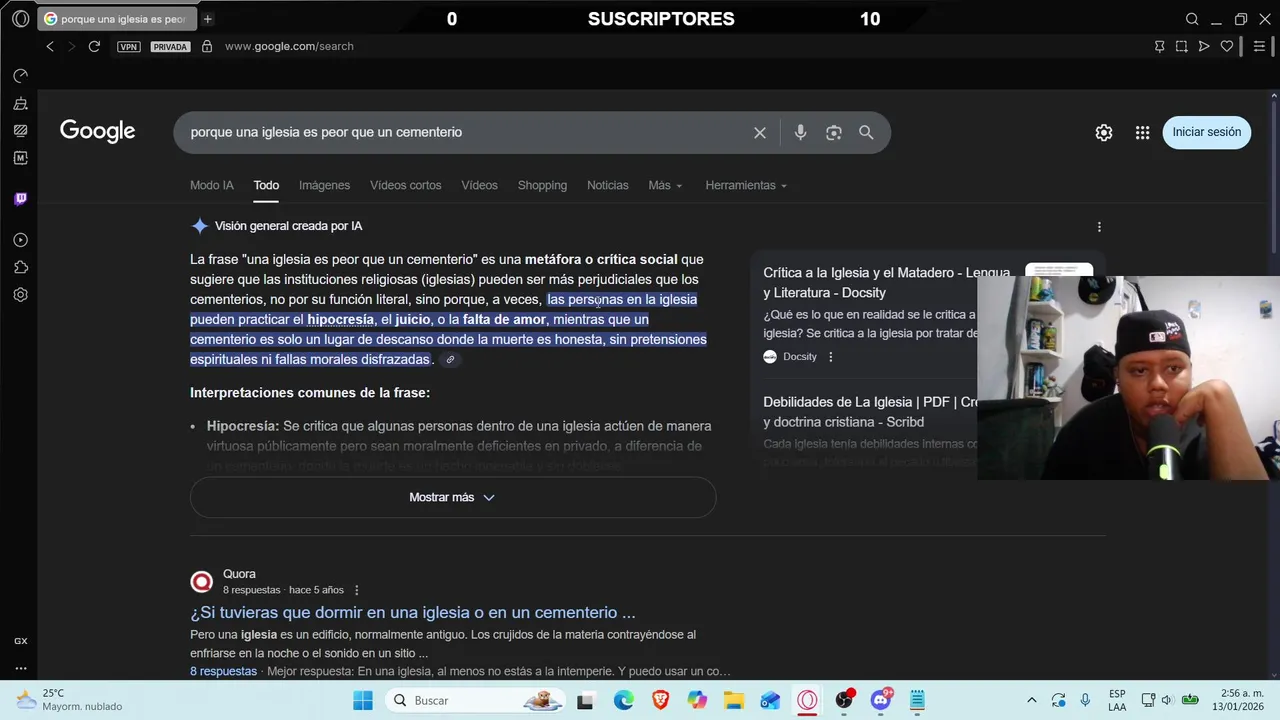
Task: Select the Todo results tab
Action: (266, 185)
